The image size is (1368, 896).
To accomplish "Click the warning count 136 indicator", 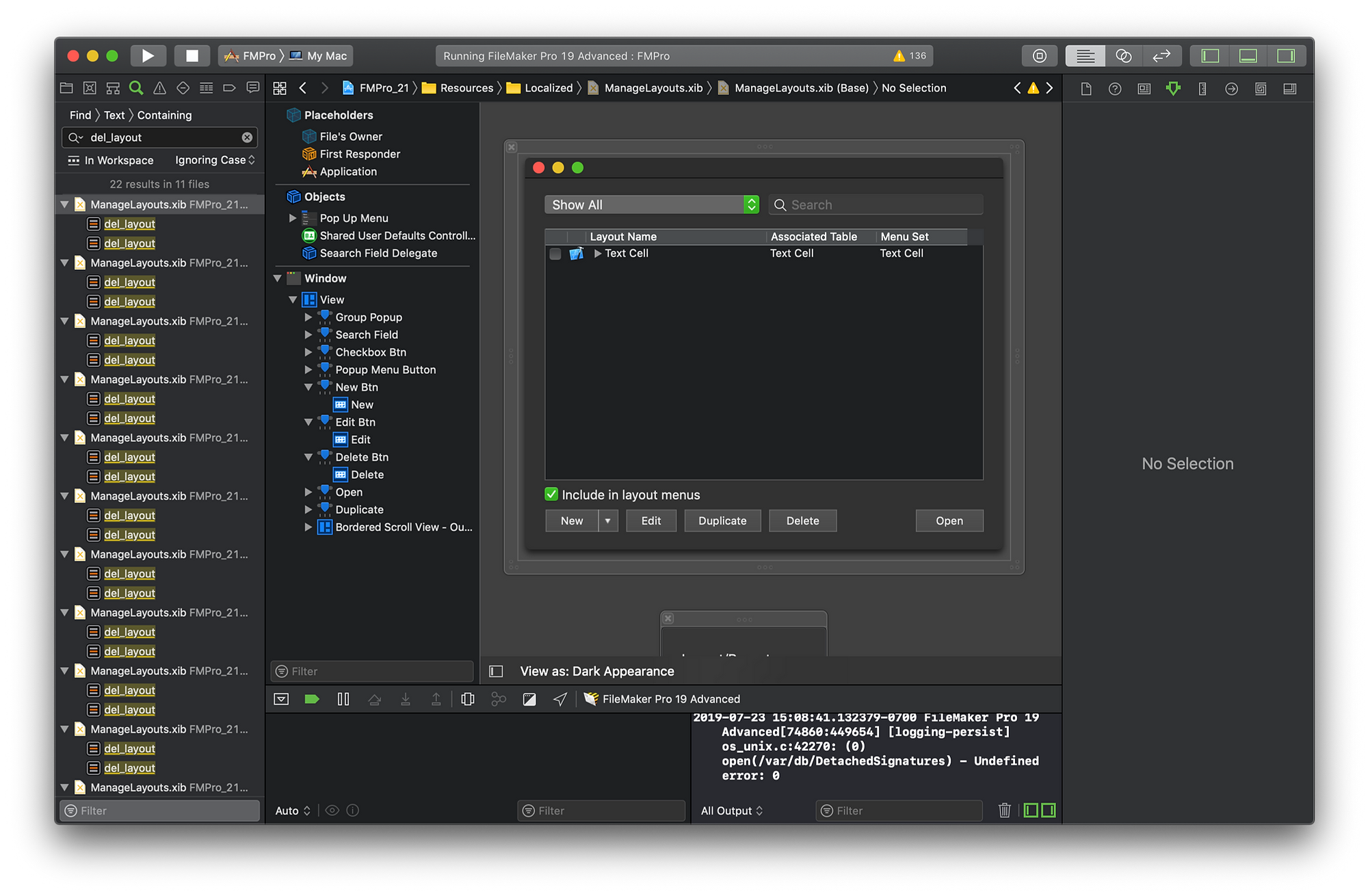I will click(910, 56).
